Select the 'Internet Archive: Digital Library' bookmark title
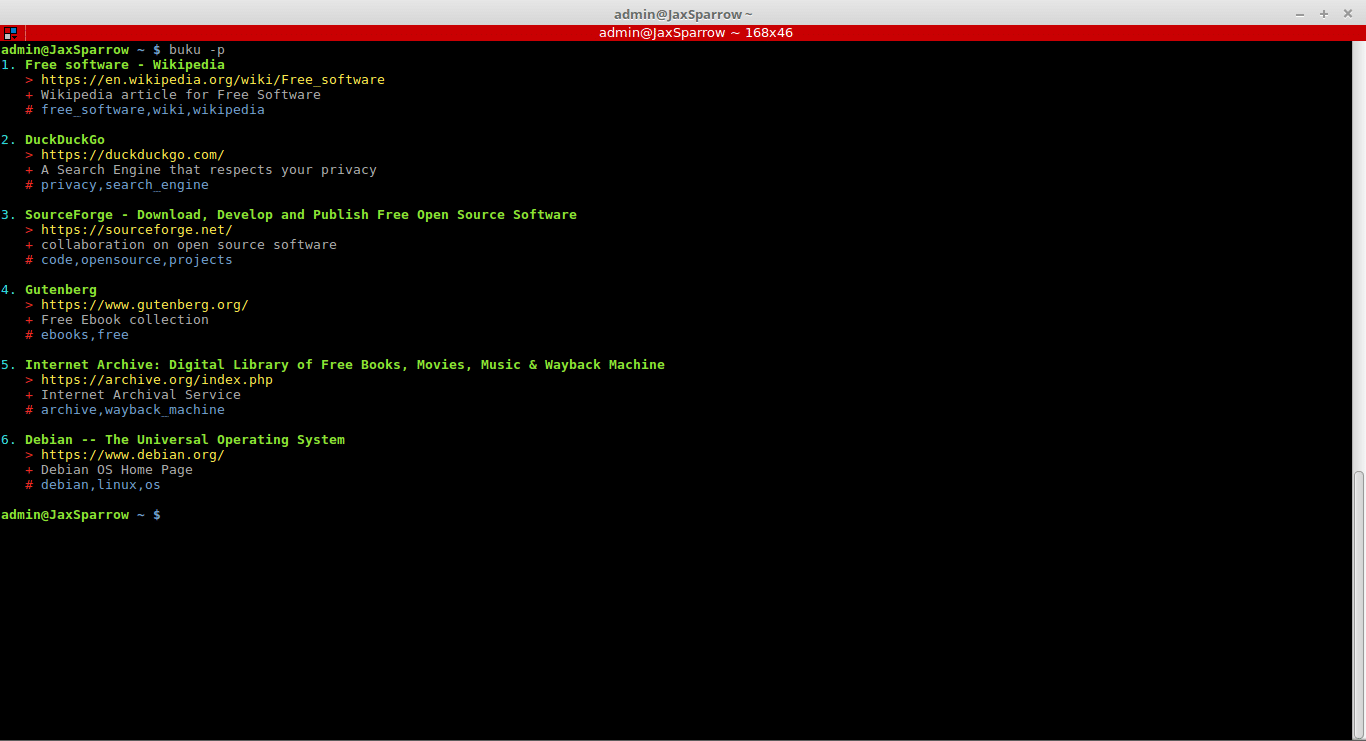The width and height of the screenshot is (1366, 741). (345, 365)
